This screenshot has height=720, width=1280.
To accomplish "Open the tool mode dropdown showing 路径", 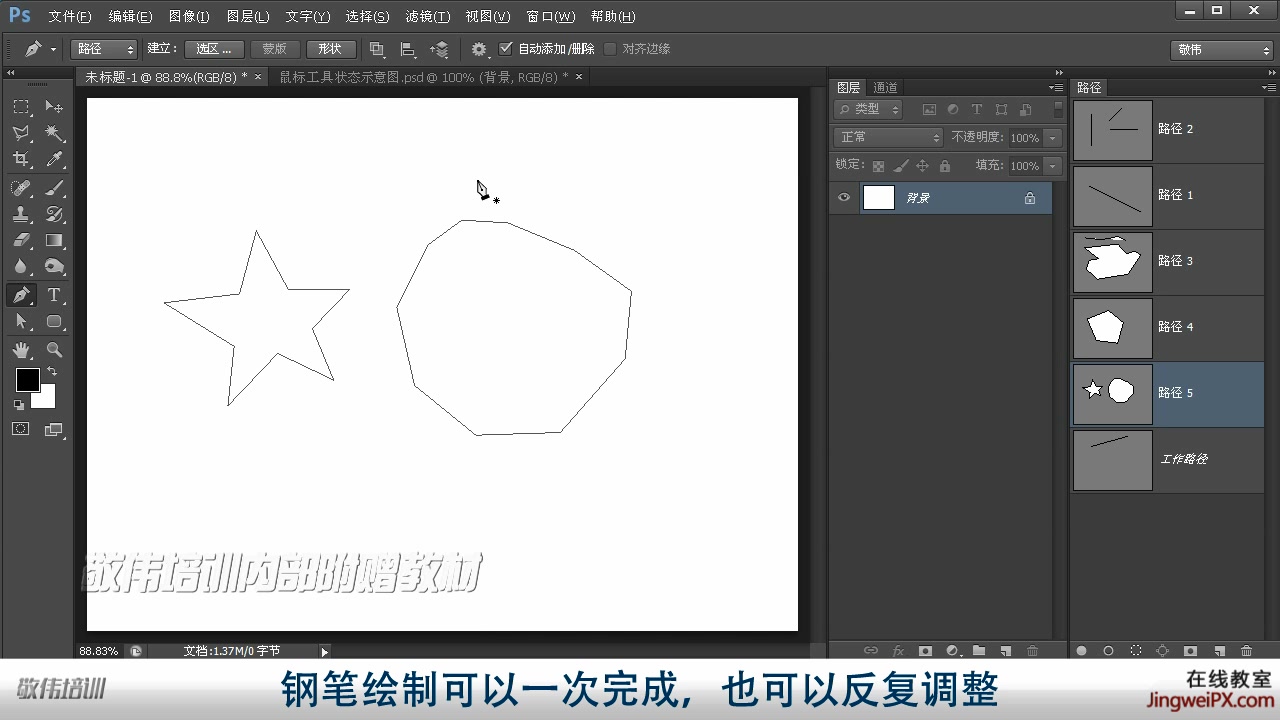I will pos(103,48).
